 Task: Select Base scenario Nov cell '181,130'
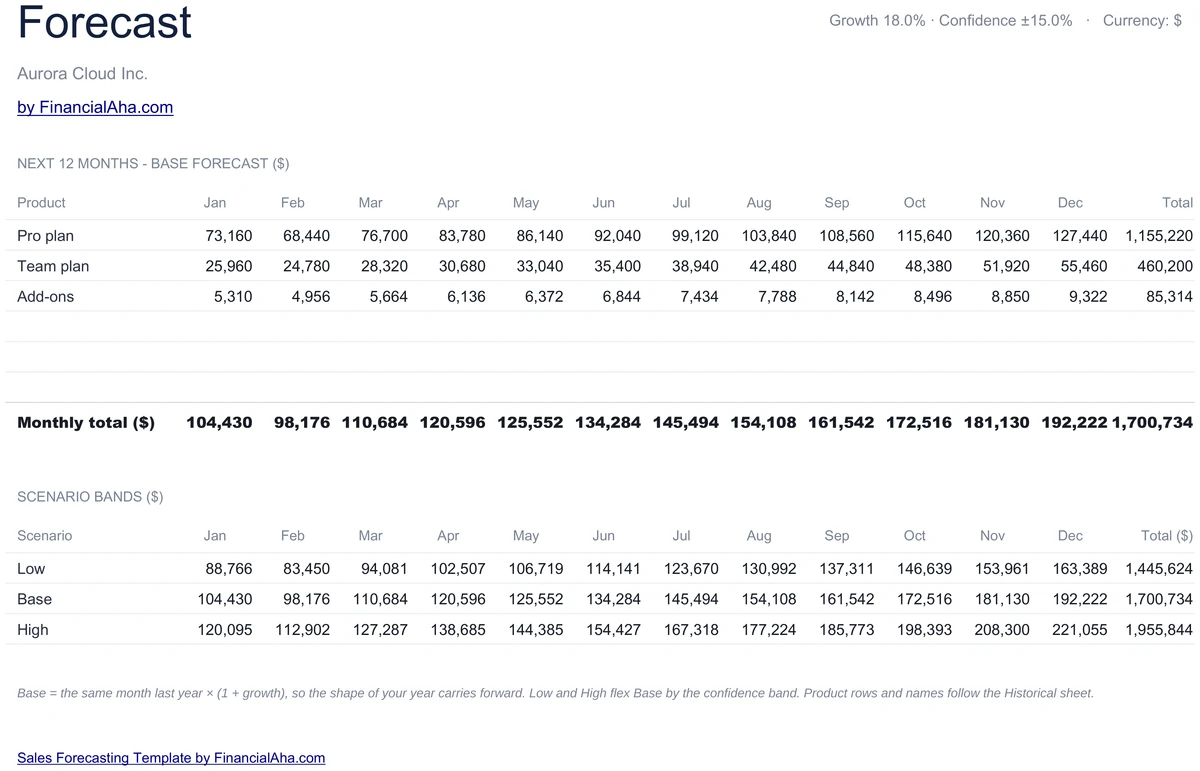[x=1002, y=599]
